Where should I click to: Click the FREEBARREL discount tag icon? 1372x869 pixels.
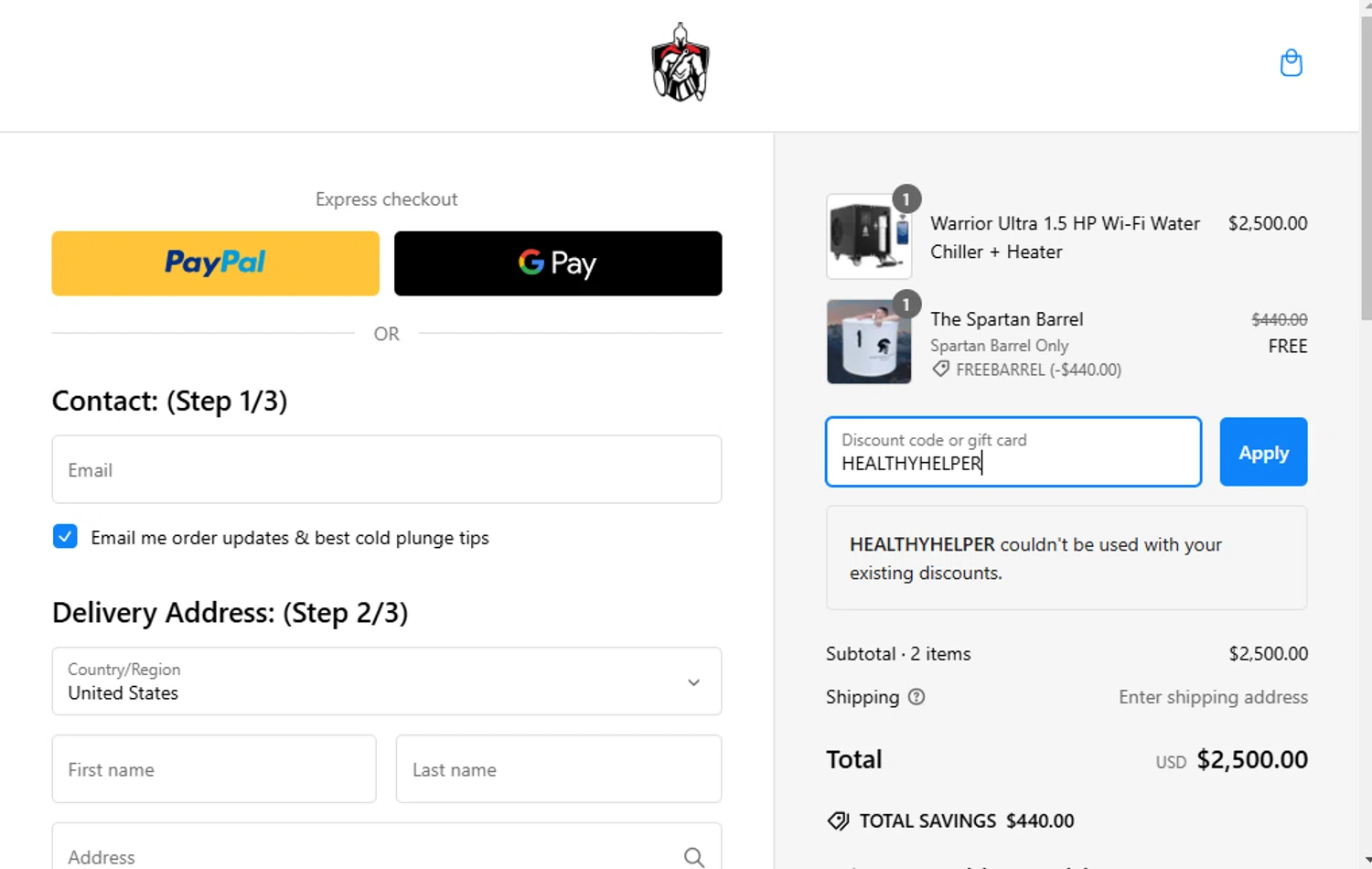940,370
